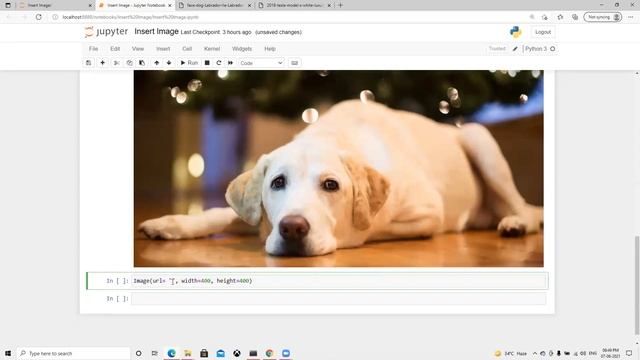Switch to the first Insert Image browser tab
Image resolution: width=640 pixels, height=360 pixels.
coord(55,5)
